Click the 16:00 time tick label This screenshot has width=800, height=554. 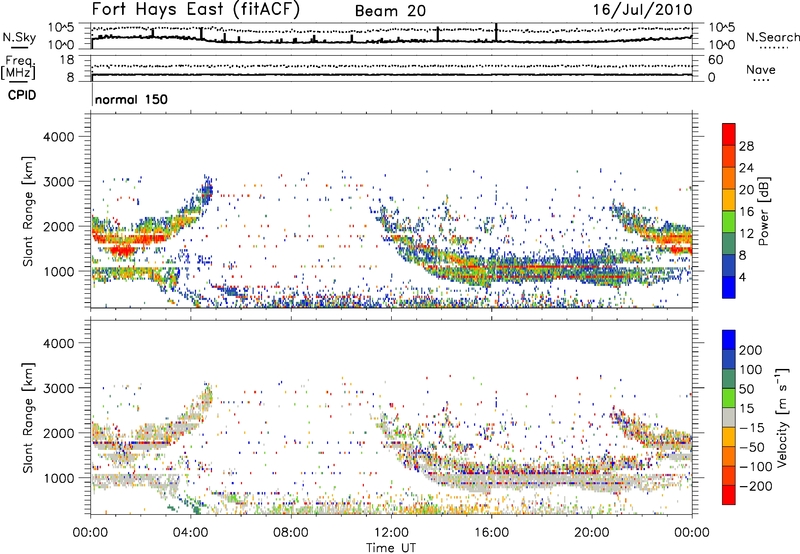[x=491, y=533]
